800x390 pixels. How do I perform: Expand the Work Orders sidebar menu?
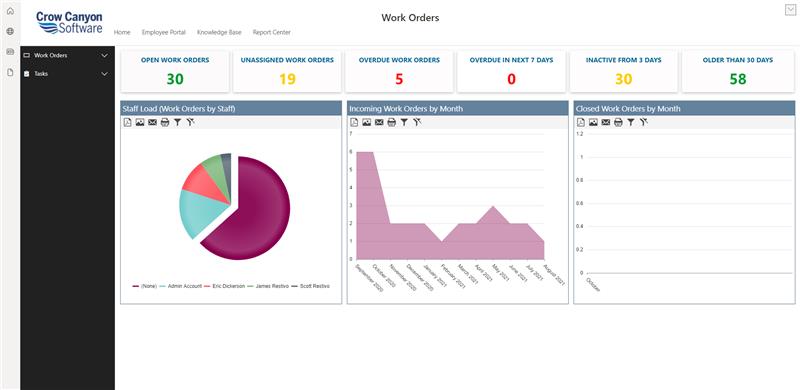click(105, 56)
